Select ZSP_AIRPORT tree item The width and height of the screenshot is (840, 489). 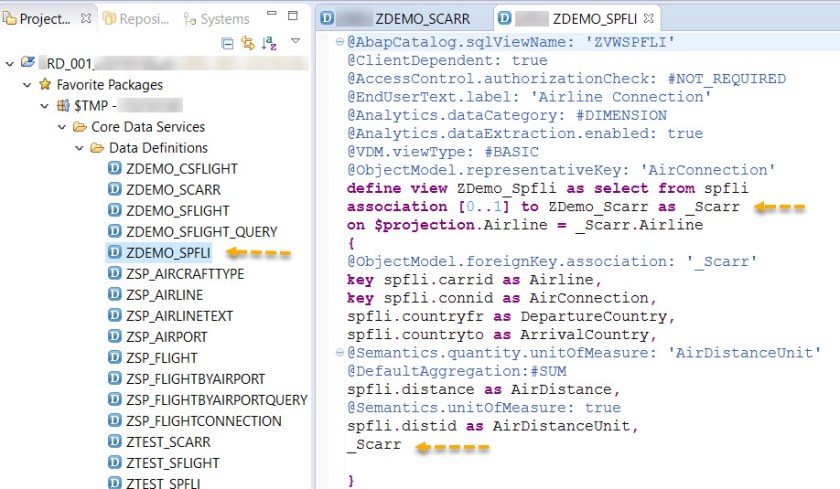[167, 337]
